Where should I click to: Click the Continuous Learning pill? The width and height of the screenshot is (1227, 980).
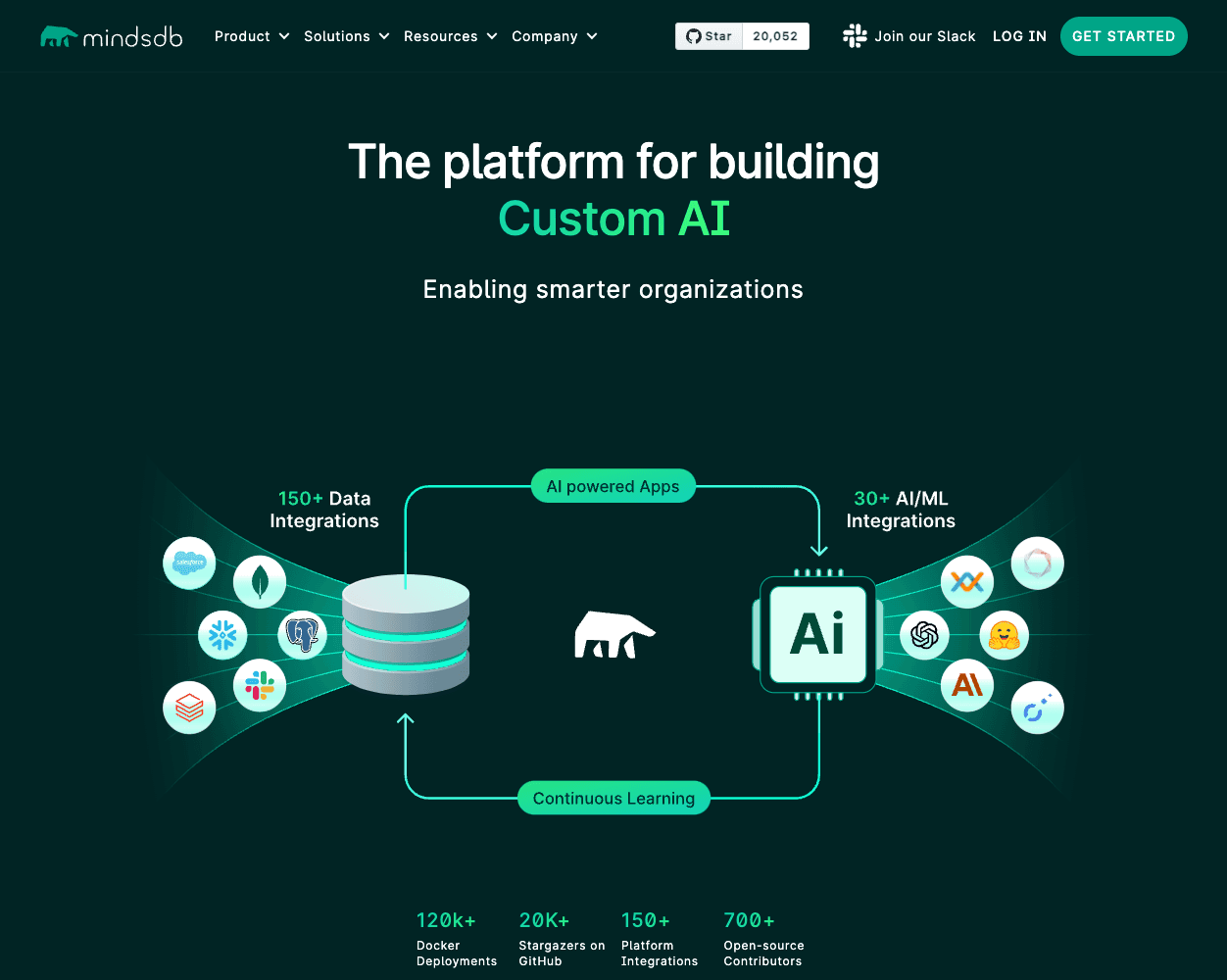[613, 798]
